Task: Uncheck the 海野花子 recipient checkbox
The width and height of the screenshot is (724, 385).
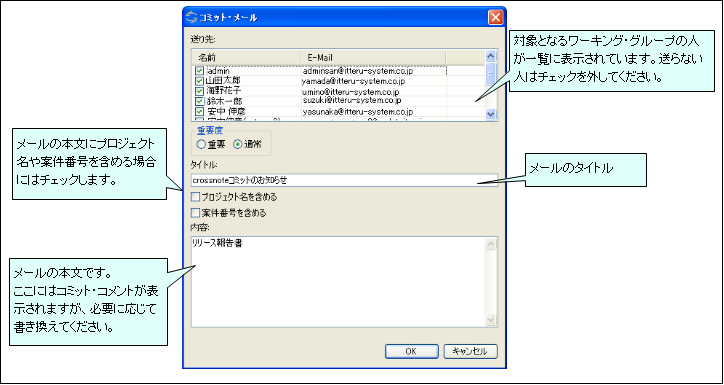Action: coord(199,91)
